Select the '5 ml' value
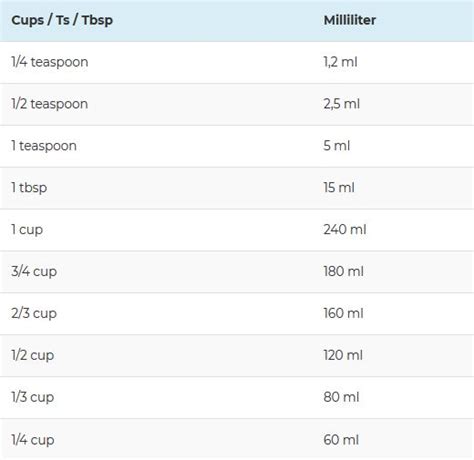Viewport: 474px width, 460px height. pos(337,146)
